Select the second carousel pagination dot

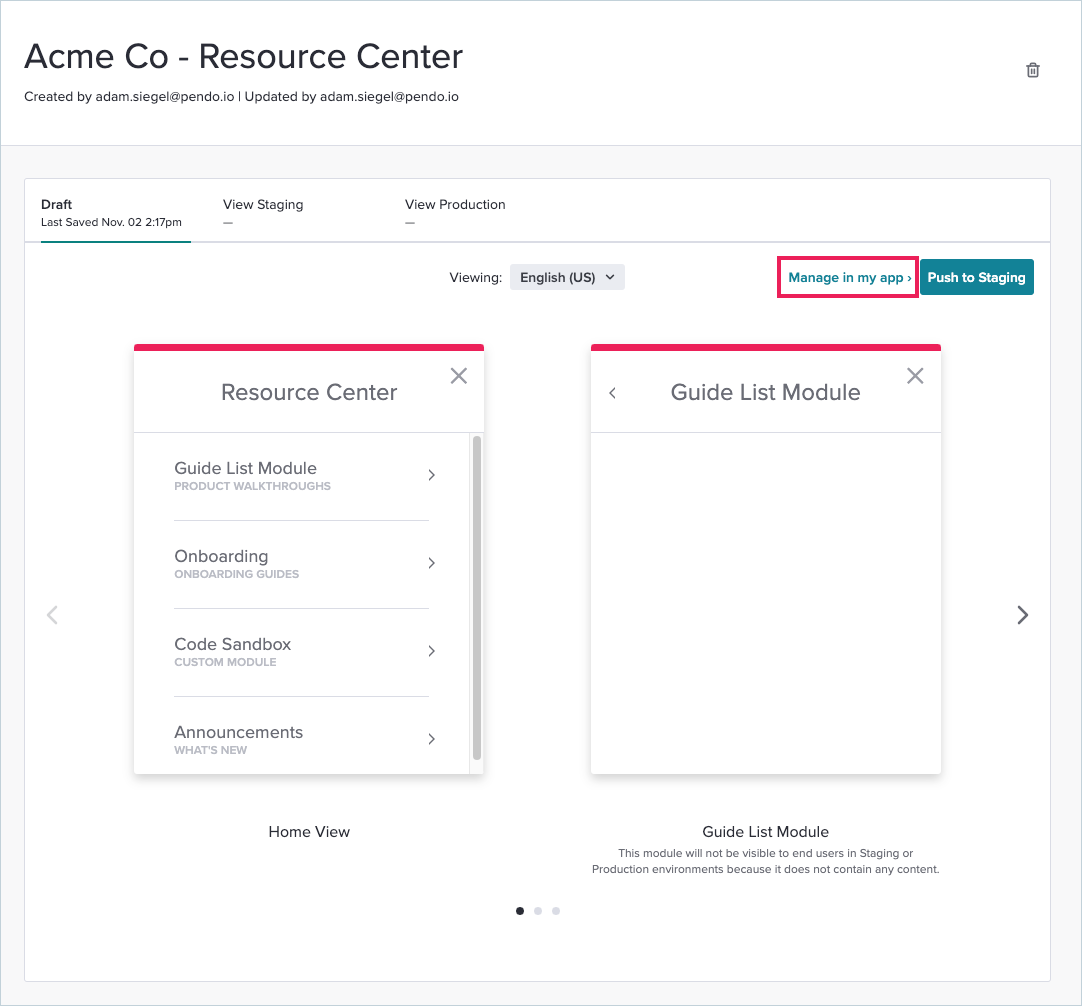click(x=538, y=910)
